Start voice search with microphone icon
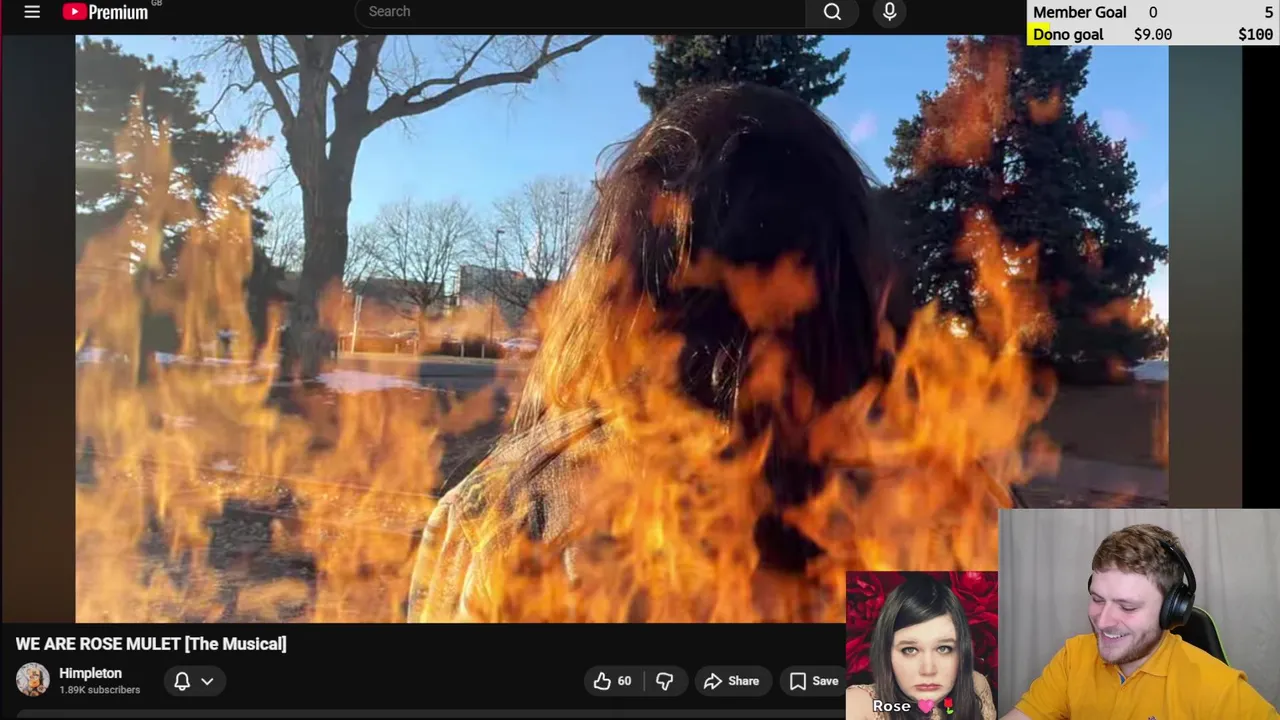1280x720 pixels. (889, 12)
